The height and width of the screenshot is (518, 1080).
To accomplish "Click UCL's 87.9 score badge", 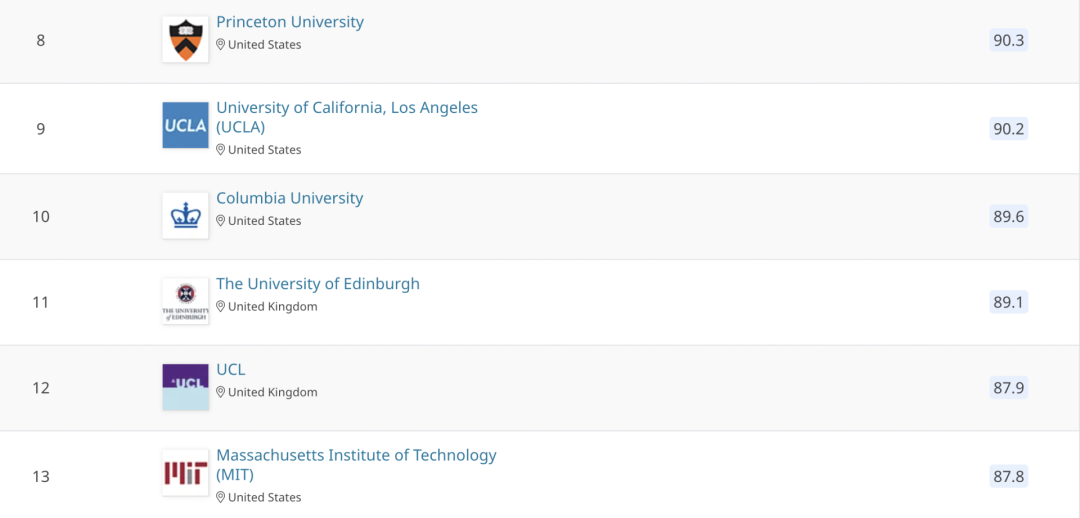I will click(1008, 388).
